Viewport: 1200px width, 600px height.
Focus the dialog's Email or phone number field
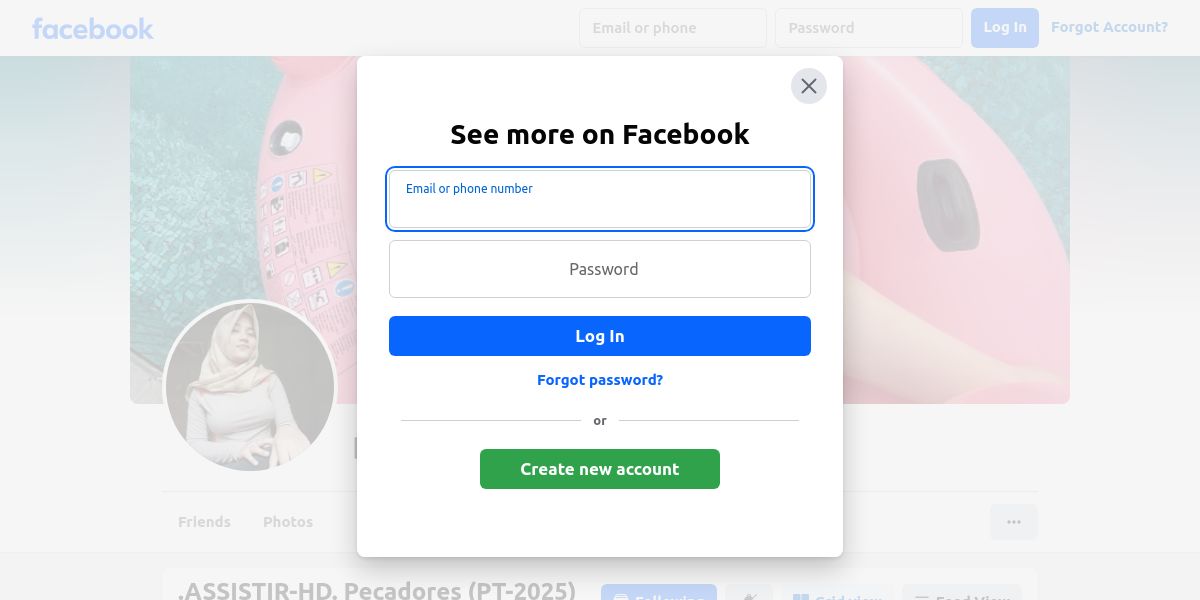[600, 199]
